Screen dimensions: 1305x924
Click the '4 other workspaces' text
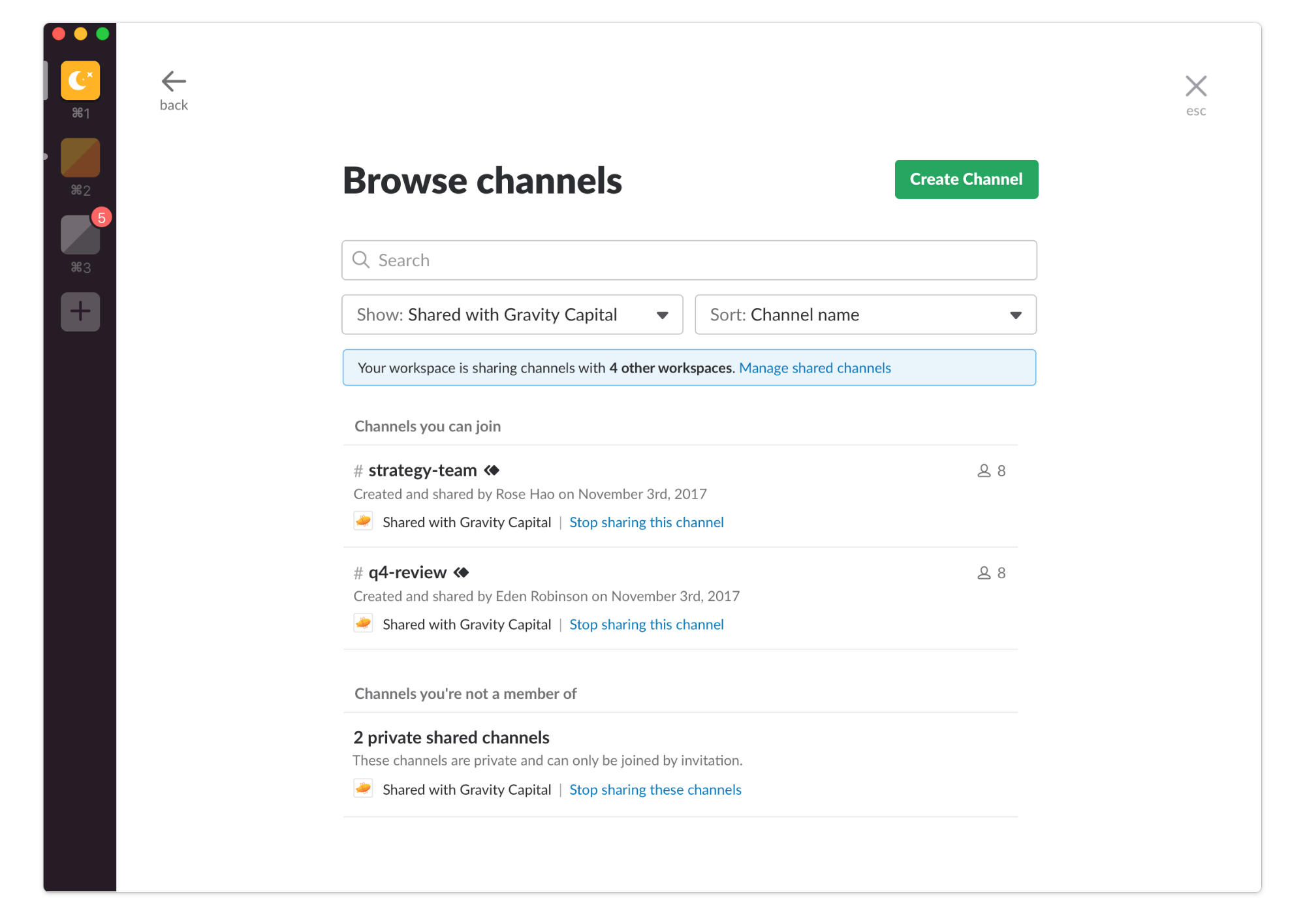[x=670, y=368]
